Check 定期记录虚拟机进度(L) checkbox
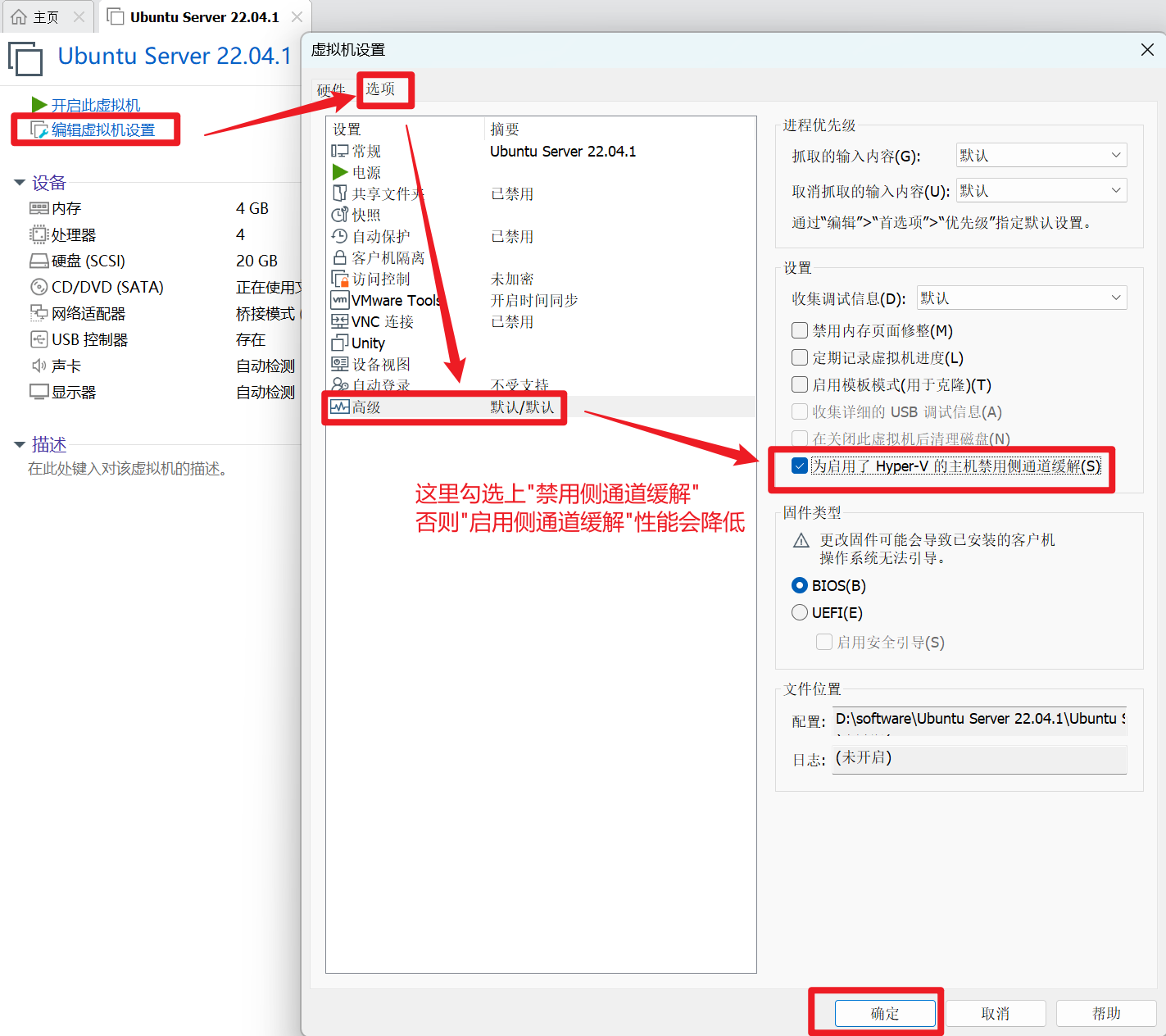1166x1036 pixels. (x=800, y=357)
